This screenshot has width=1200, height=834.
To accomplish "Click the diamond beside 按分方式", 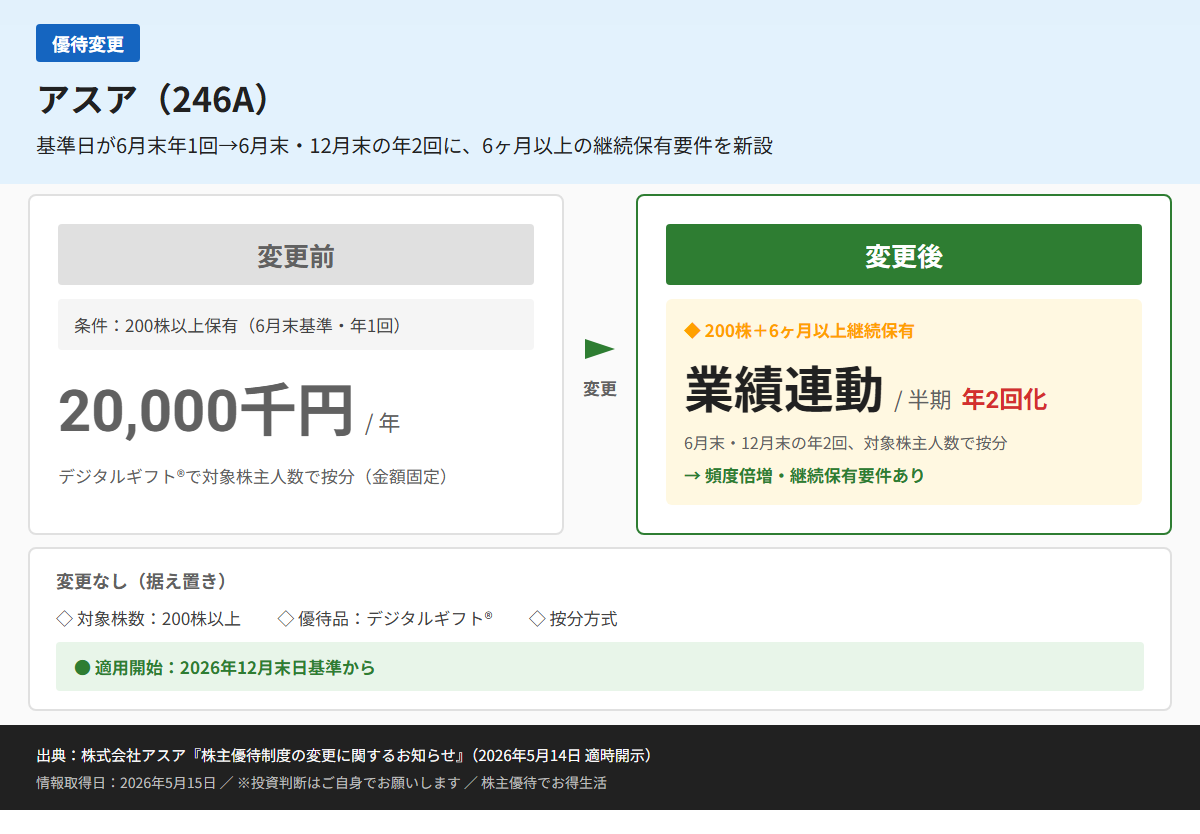I will point(537,618).
